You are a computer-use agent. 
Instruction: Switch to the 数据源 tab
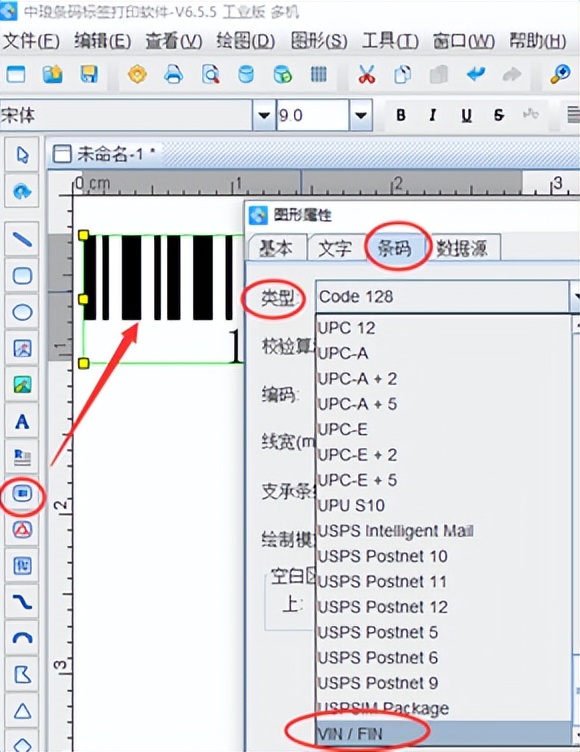pyautogui.click(x=463, y=248)
